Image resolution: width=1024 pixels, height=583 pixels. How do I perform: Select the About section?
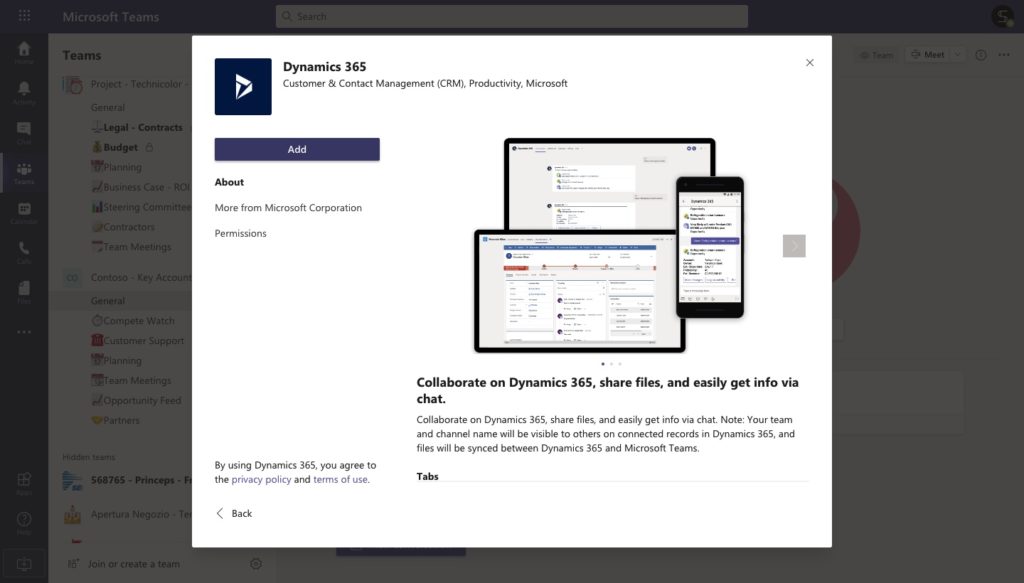(x=229, y=182)
